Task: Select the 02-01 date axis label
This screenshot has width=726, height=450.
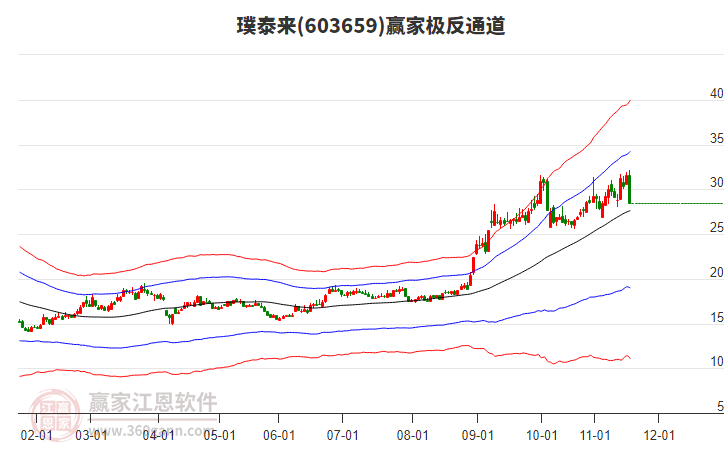Action: click(37, 436)
